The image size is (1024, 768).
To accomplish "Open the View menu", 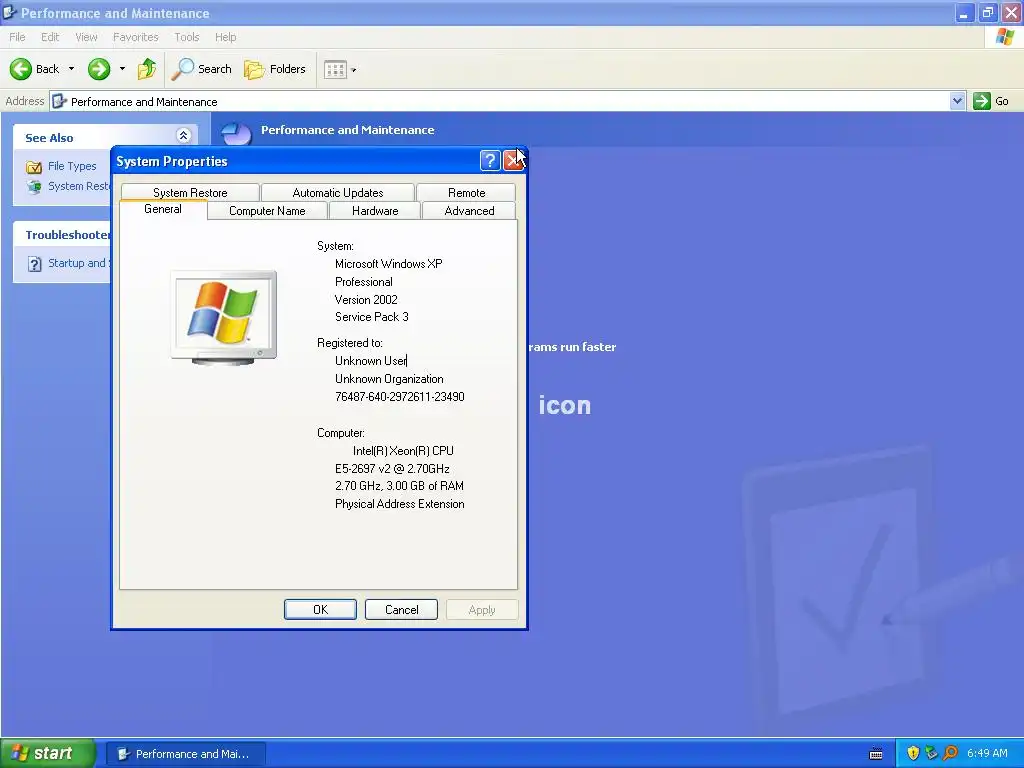I will click(86, 37).
